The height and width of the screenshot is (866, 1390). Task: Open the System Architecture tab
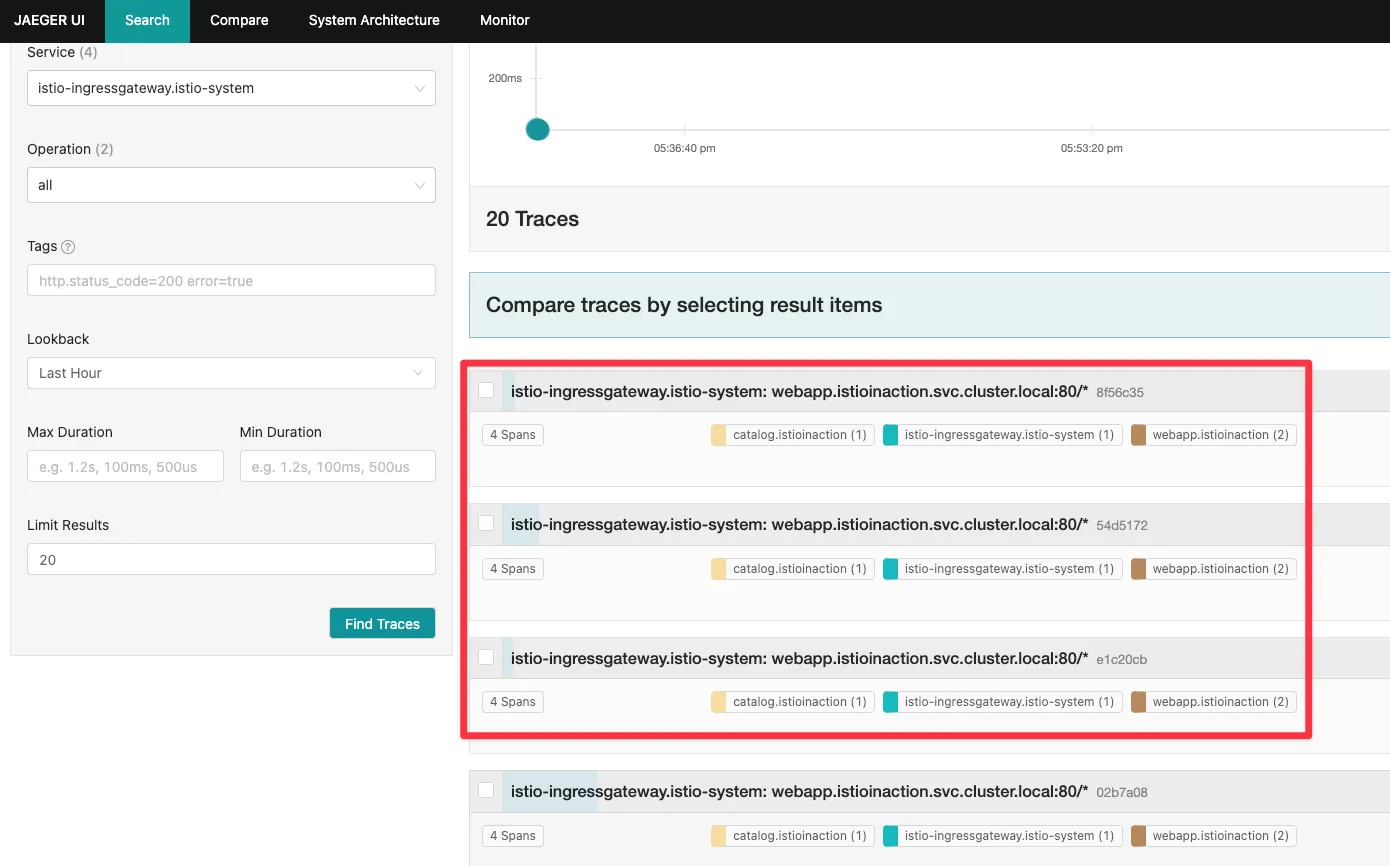pyautogui.click(x=374, y=21)
